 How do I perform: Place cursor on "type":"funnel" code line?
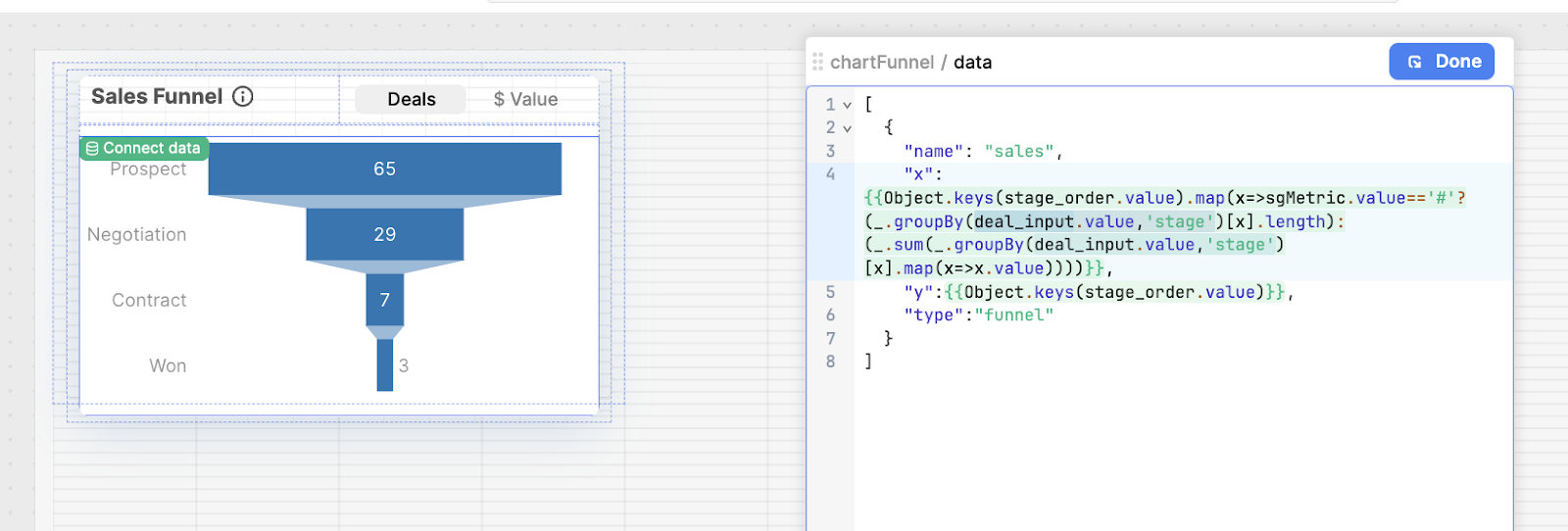978,314
